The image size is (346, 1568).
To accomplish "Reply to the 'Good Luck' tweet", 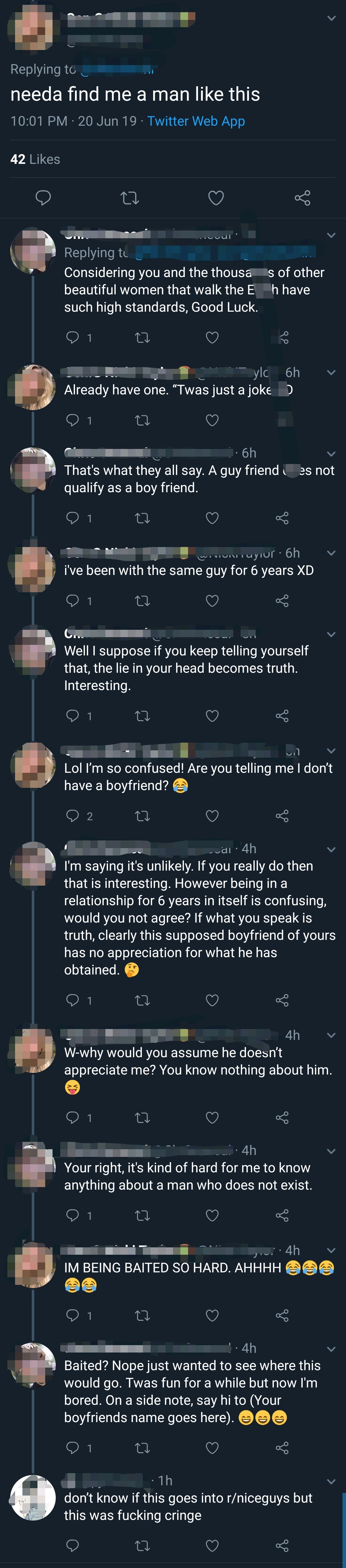I will click(72, 337).
